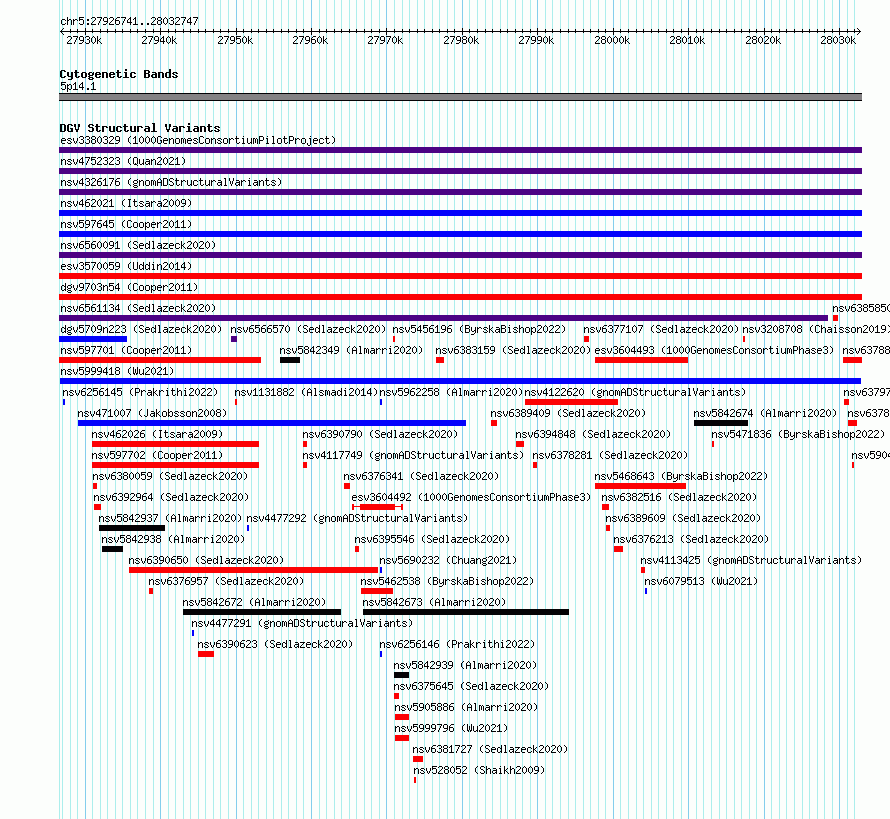Image resolution: width=890 pixels, height=819 pixels.
Task: Select the nsv4752323 (Quan2021) label
Action: (123, 161)
